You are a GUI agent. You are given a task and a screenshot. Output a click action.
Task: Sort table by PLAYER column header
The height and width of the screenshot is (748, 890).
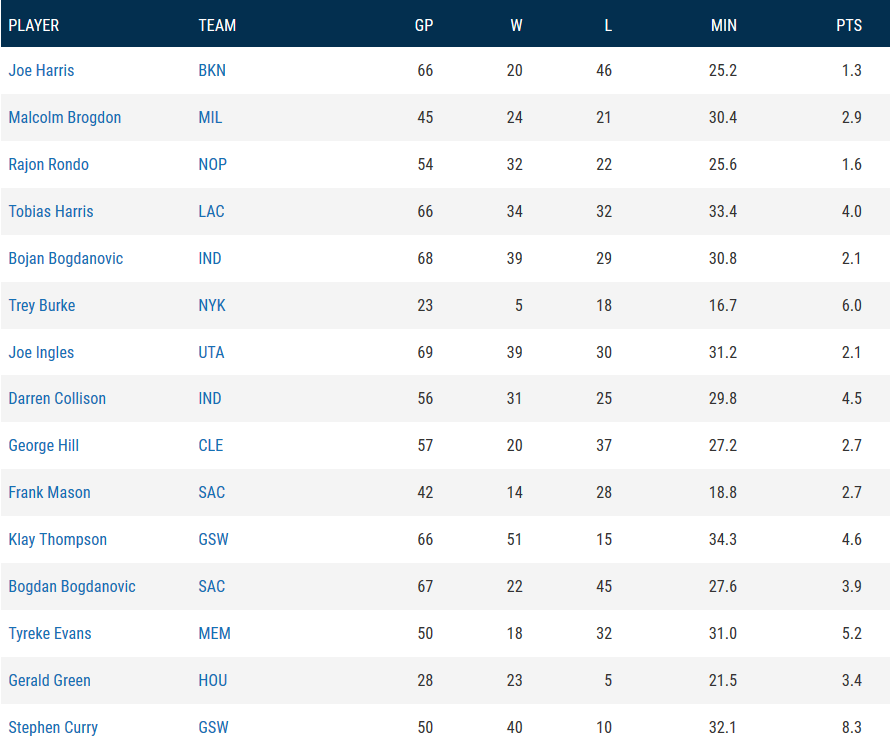click(34, 25)
